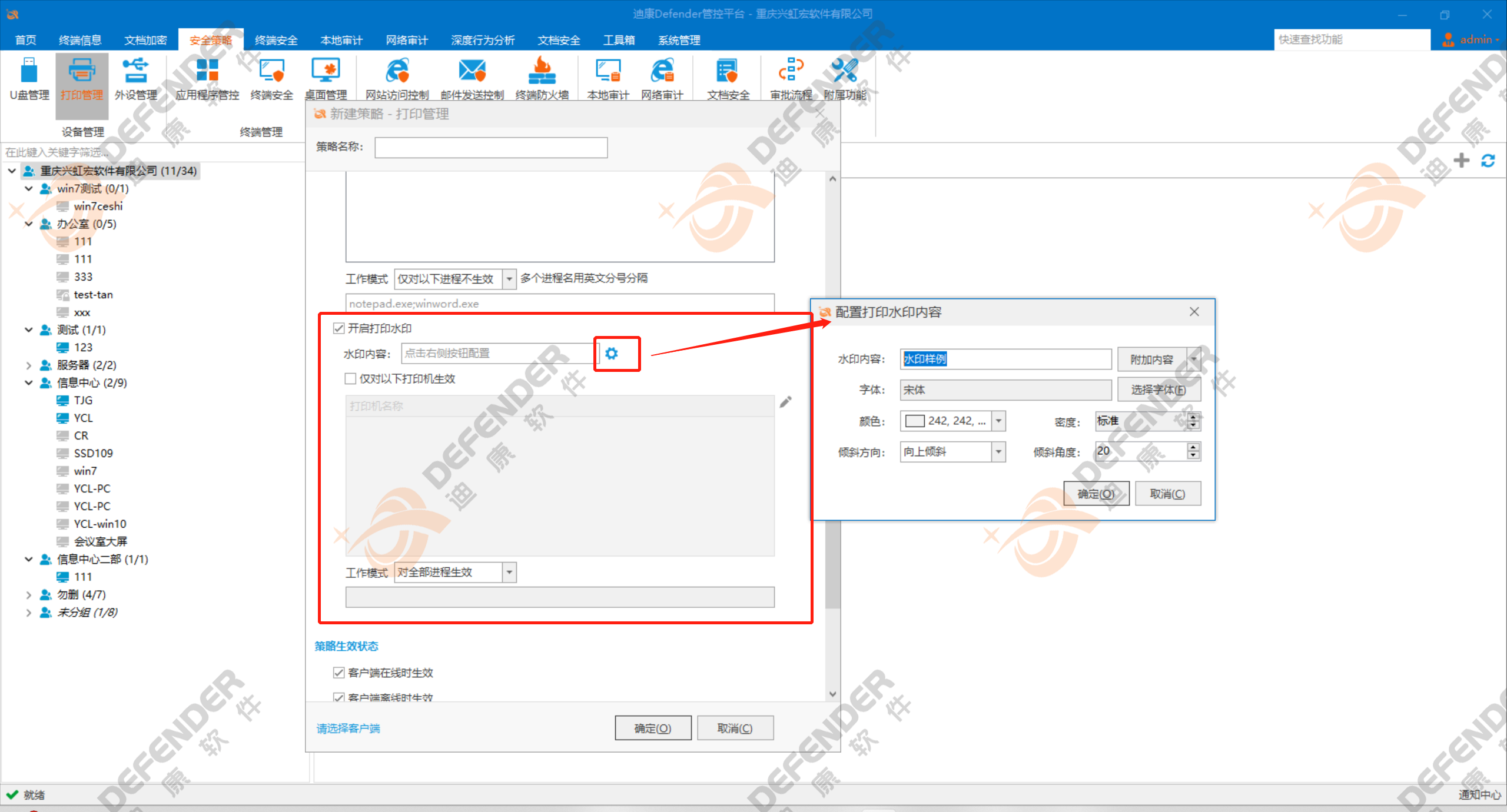Click the plus add-policy icon
The image size is (1507, 812).
tap(1461, 160)
